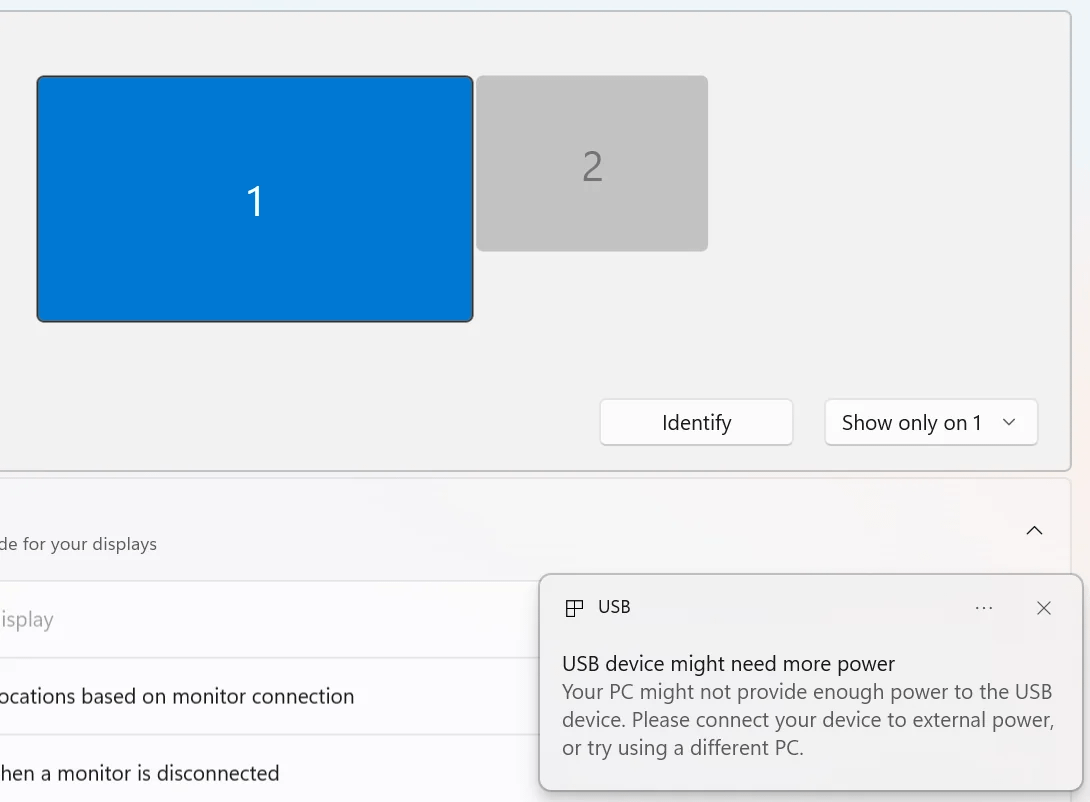Click the "when a monitor is disconnected" option

140,773
